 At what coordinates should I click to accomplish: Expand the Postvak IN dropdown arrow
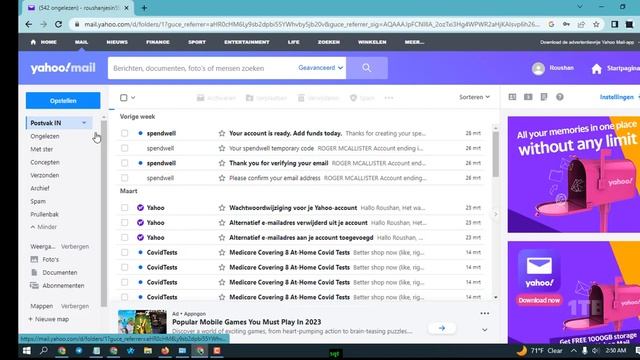[84, 123]
